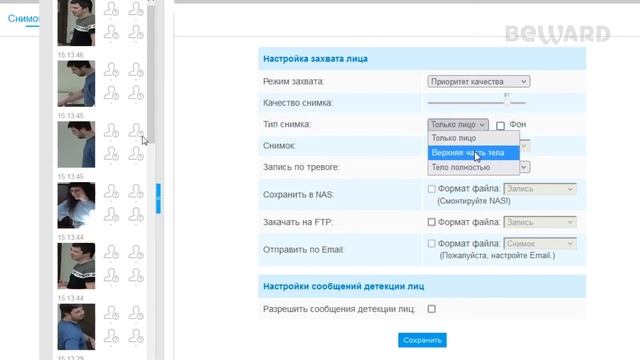
Task: Open the FTP file format dropdown
Action: click(x=540, y=222)
